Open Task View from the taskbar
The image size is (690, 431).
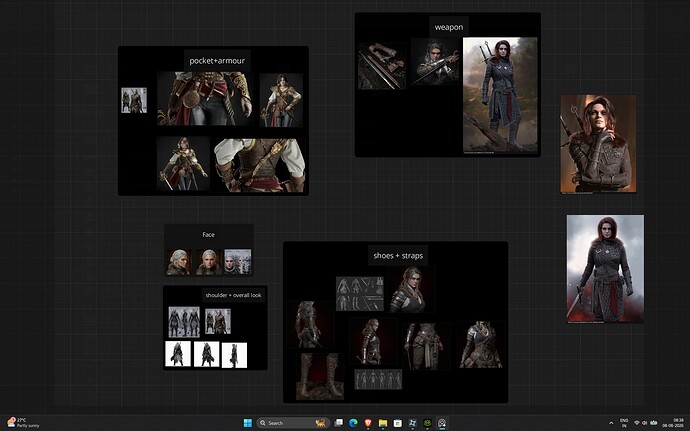pyautogui.click(x=338, y=423)
